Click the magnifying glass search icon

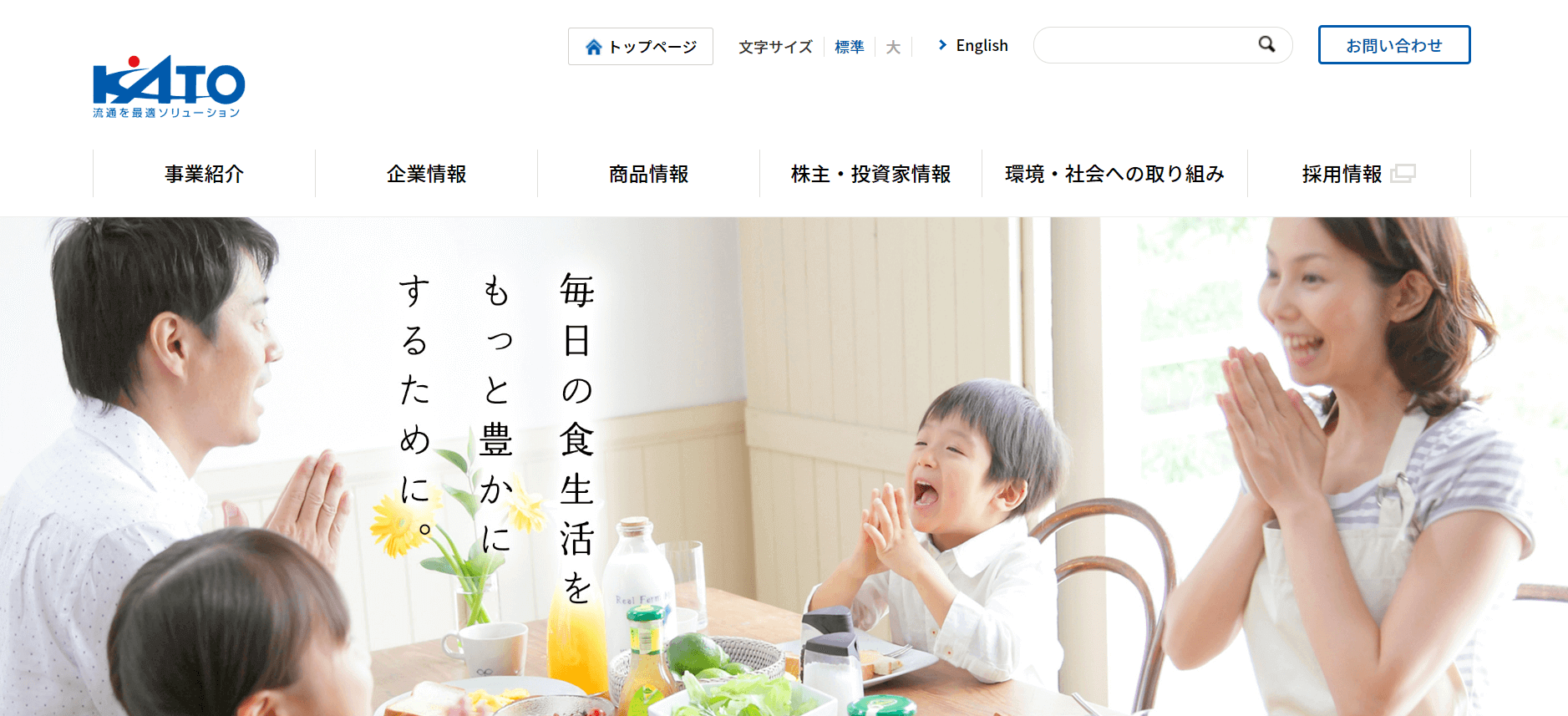1266,44
